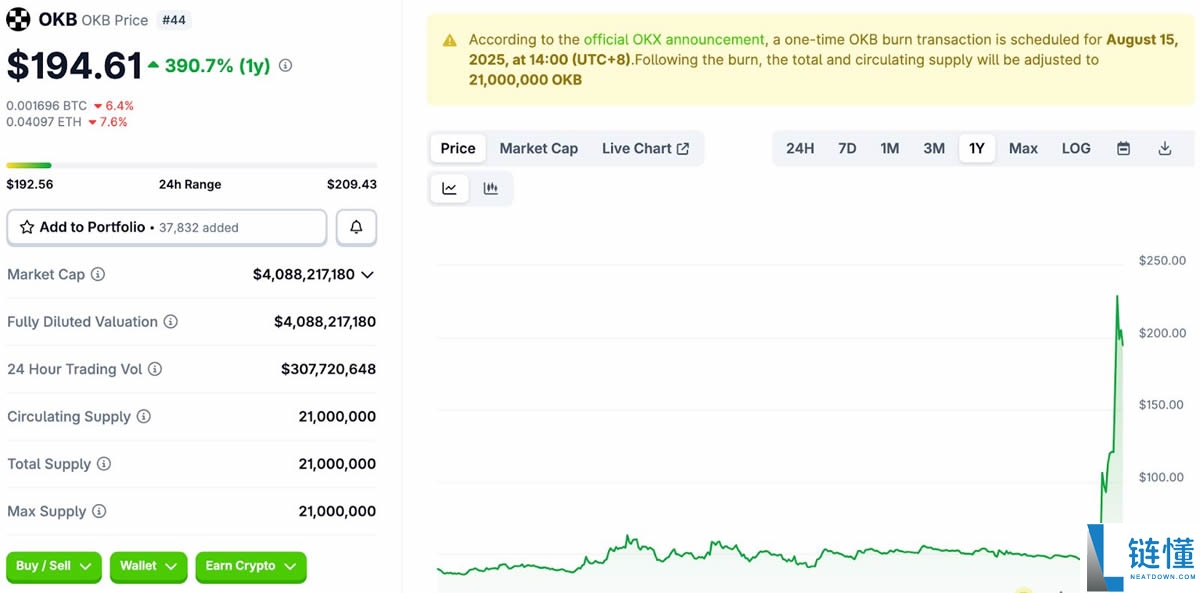
Task: Expand the Market Cap value chevron
Action: 368,274
